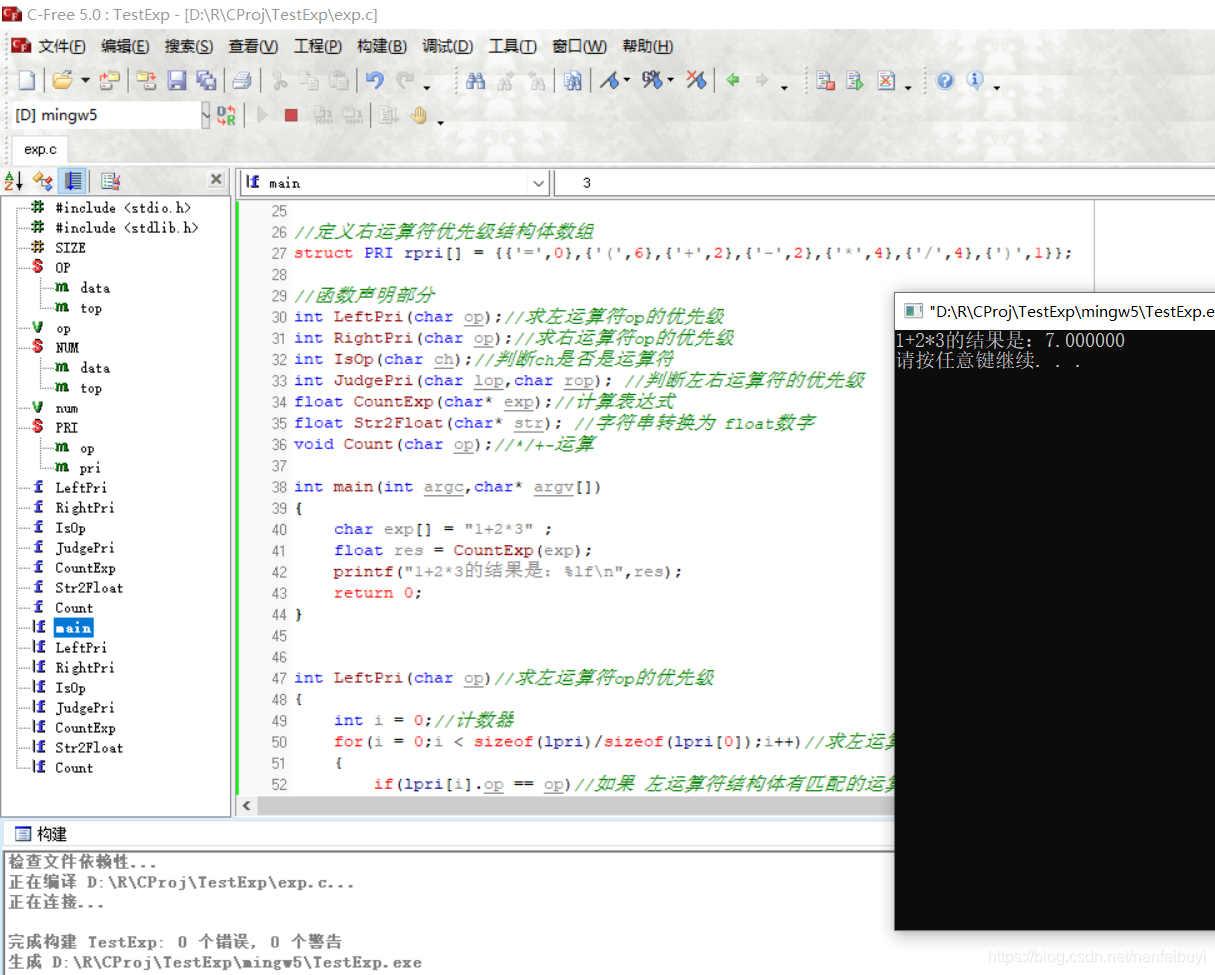The image size is (1215, 975).
Task: Open the 工程(P) menu
Action: 318,46
